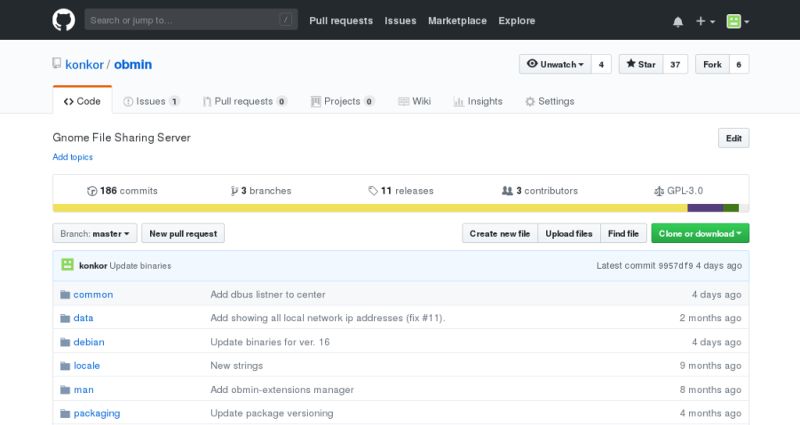Image resolution: width=800 pixels, height=425 pixels.
Task: Go to Marketplace in top navigation
Action: [457, 21]
